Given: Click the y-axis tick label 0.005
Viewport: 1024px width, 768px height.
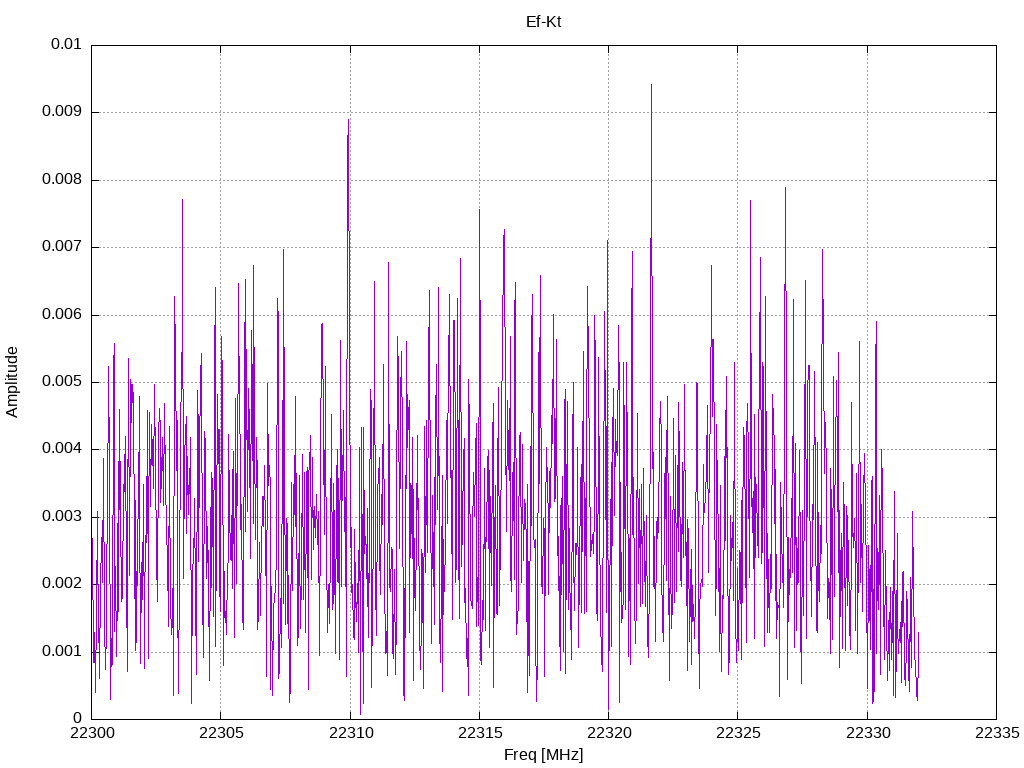Looking at the screenshot, I should point(62,381).
